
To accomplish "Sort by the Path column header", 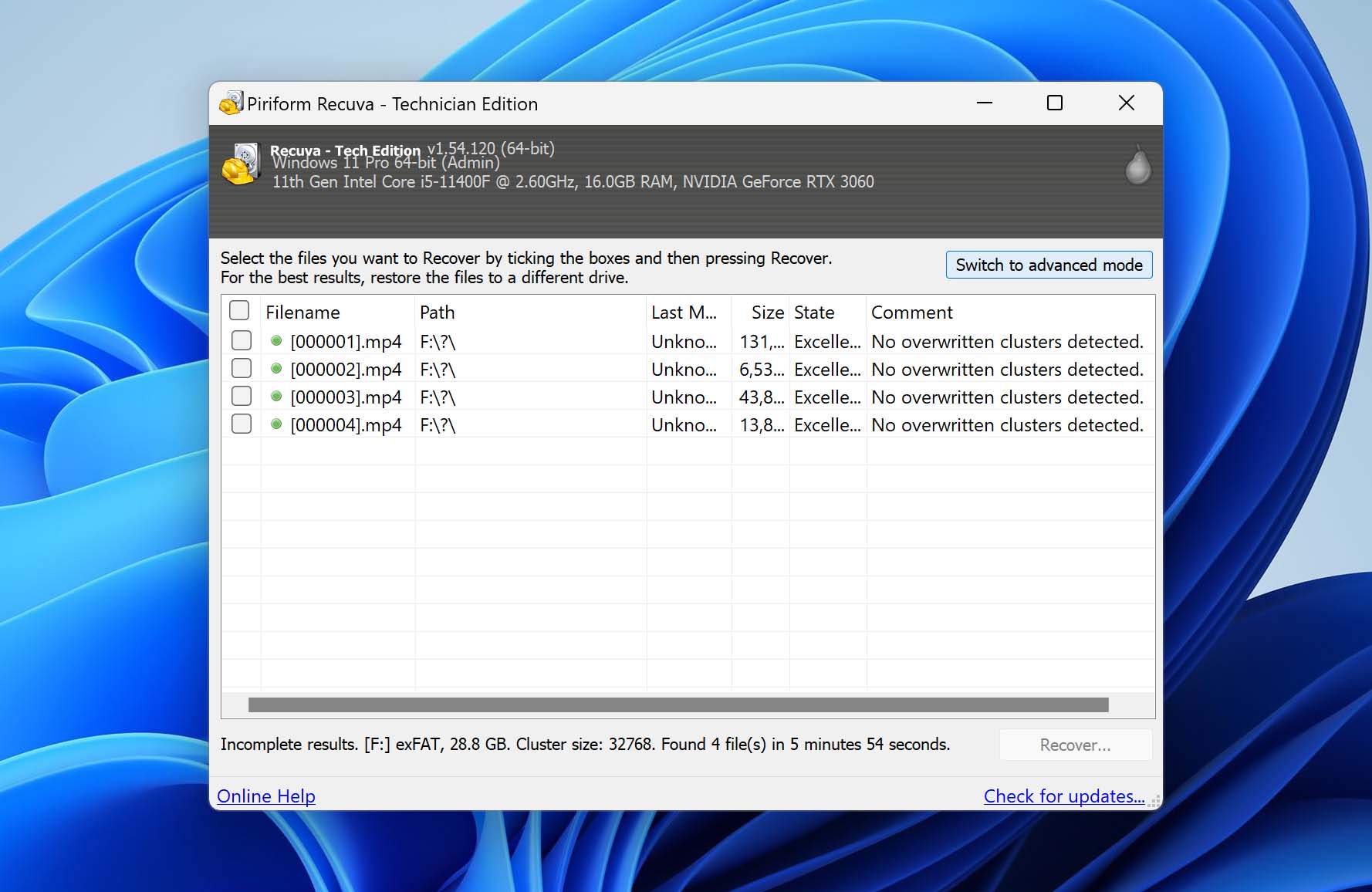I will pyautogui.click(x=530, y=312).
